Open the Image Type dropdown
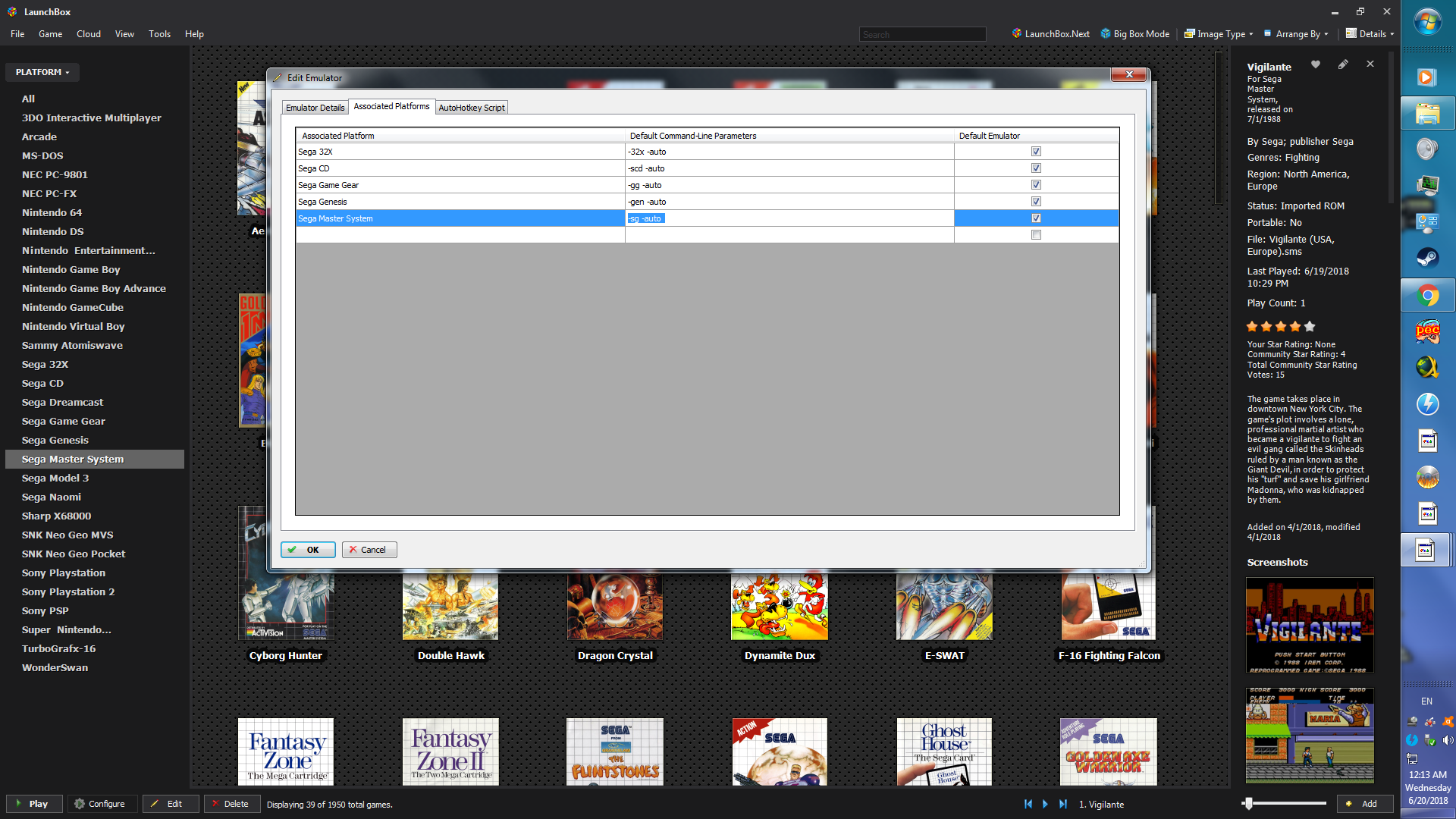 1219,34
